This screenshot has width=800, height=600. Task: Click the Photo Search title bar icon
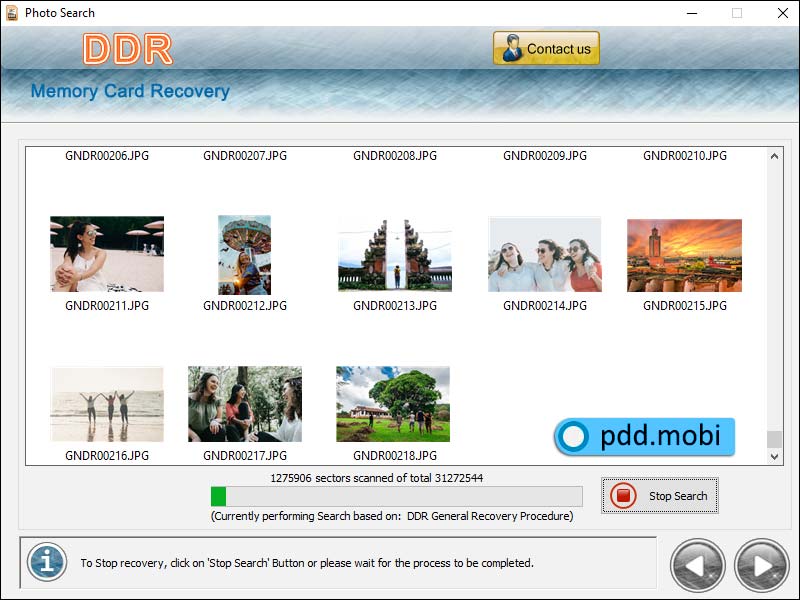[x=11, y=13]
